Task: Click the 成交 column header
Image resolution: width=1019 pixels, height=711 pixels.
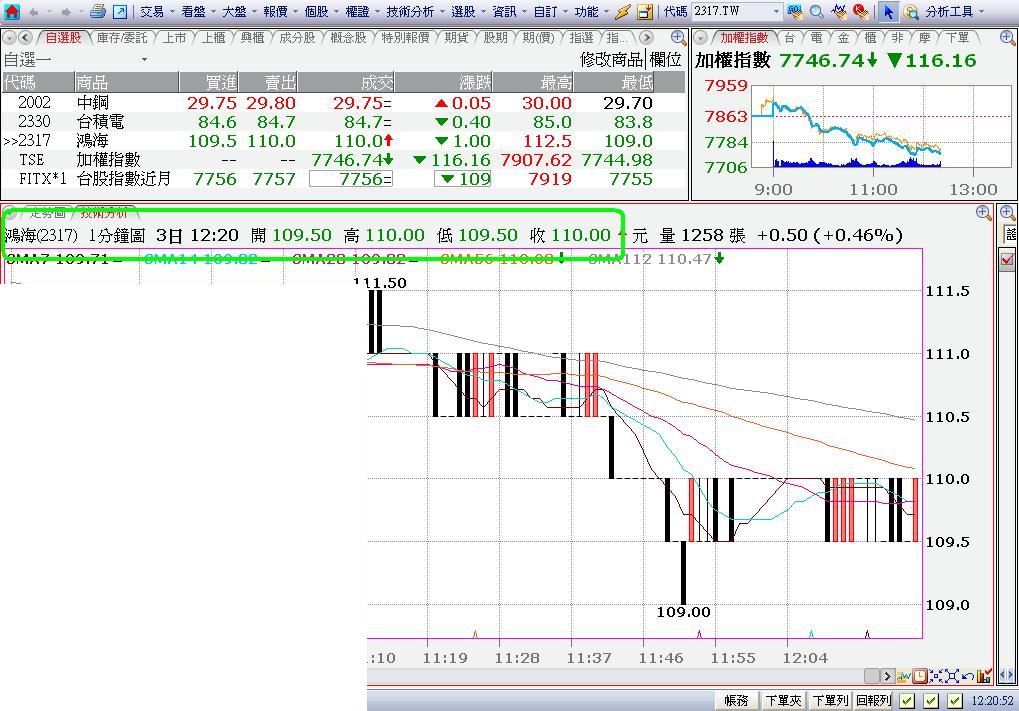Action: click(346, 83)
